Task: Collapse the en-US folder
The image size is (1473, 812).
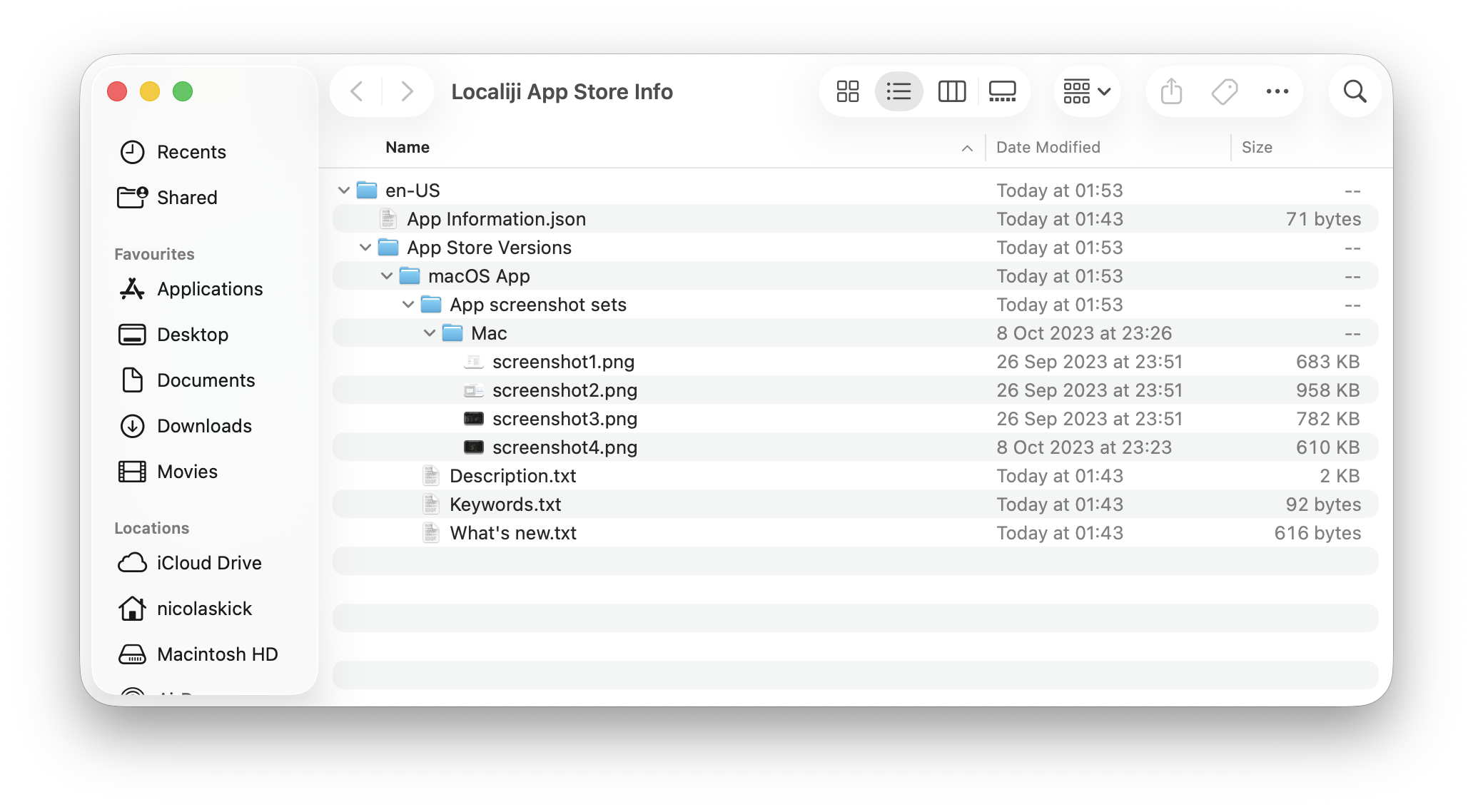Action: click(x=344, y=191)
